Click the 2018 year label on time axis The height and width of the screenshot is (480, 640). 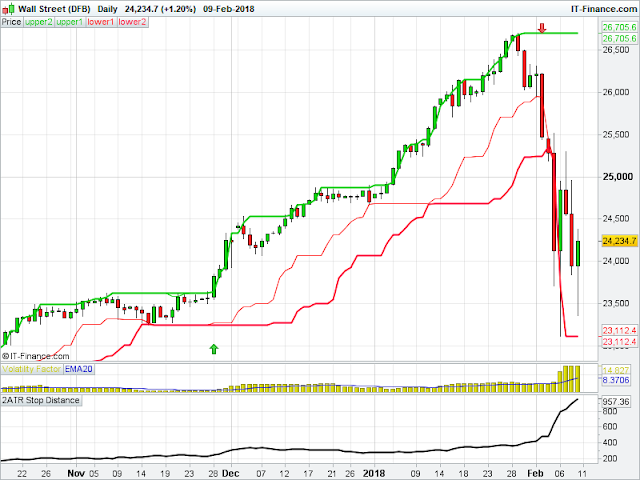[x=374, y=473]
